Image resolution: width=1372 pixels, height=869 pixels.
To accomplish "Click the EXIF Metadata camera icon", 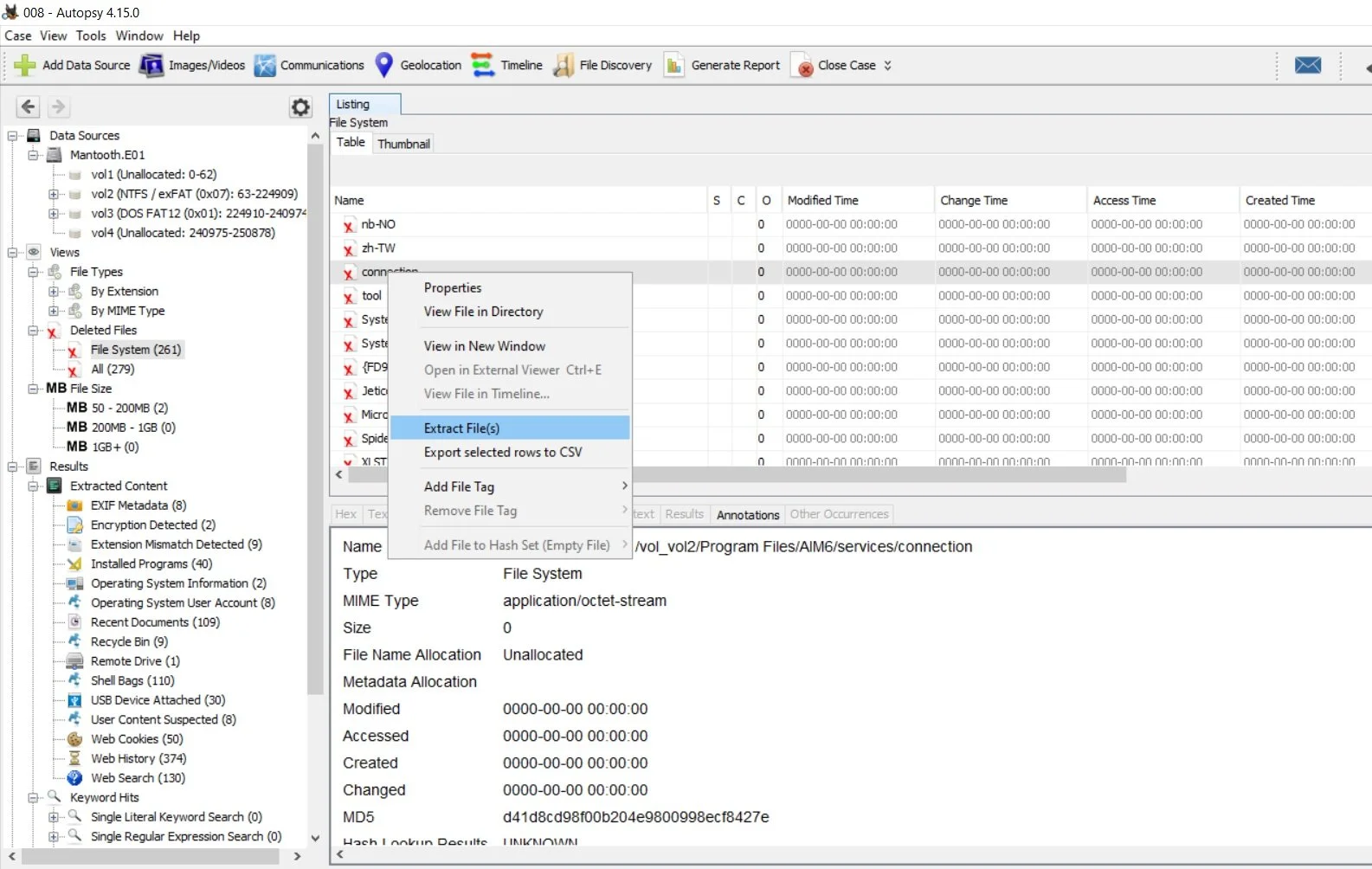I will pyautogui.click(x=75, y=505).
